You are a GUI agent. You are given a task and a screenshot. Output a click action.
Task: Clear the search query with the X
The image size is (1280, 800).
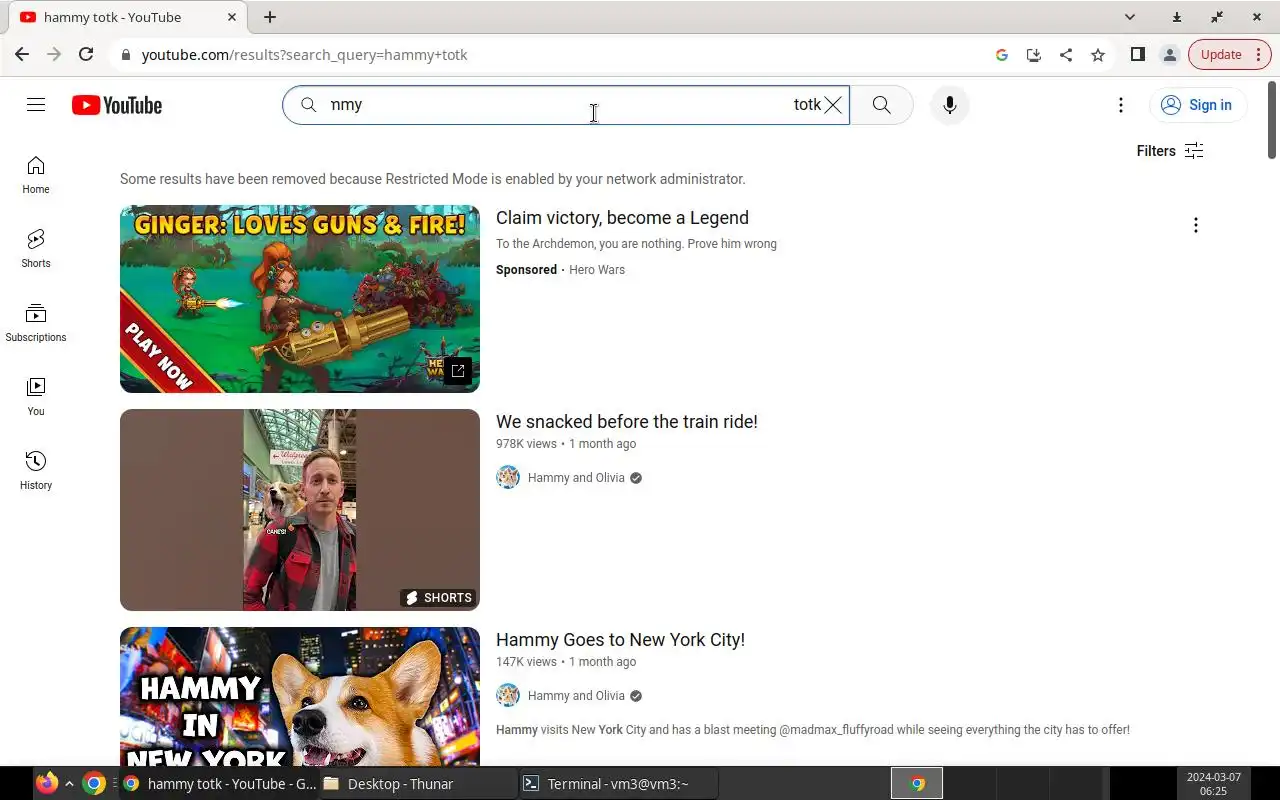[833, 105]
